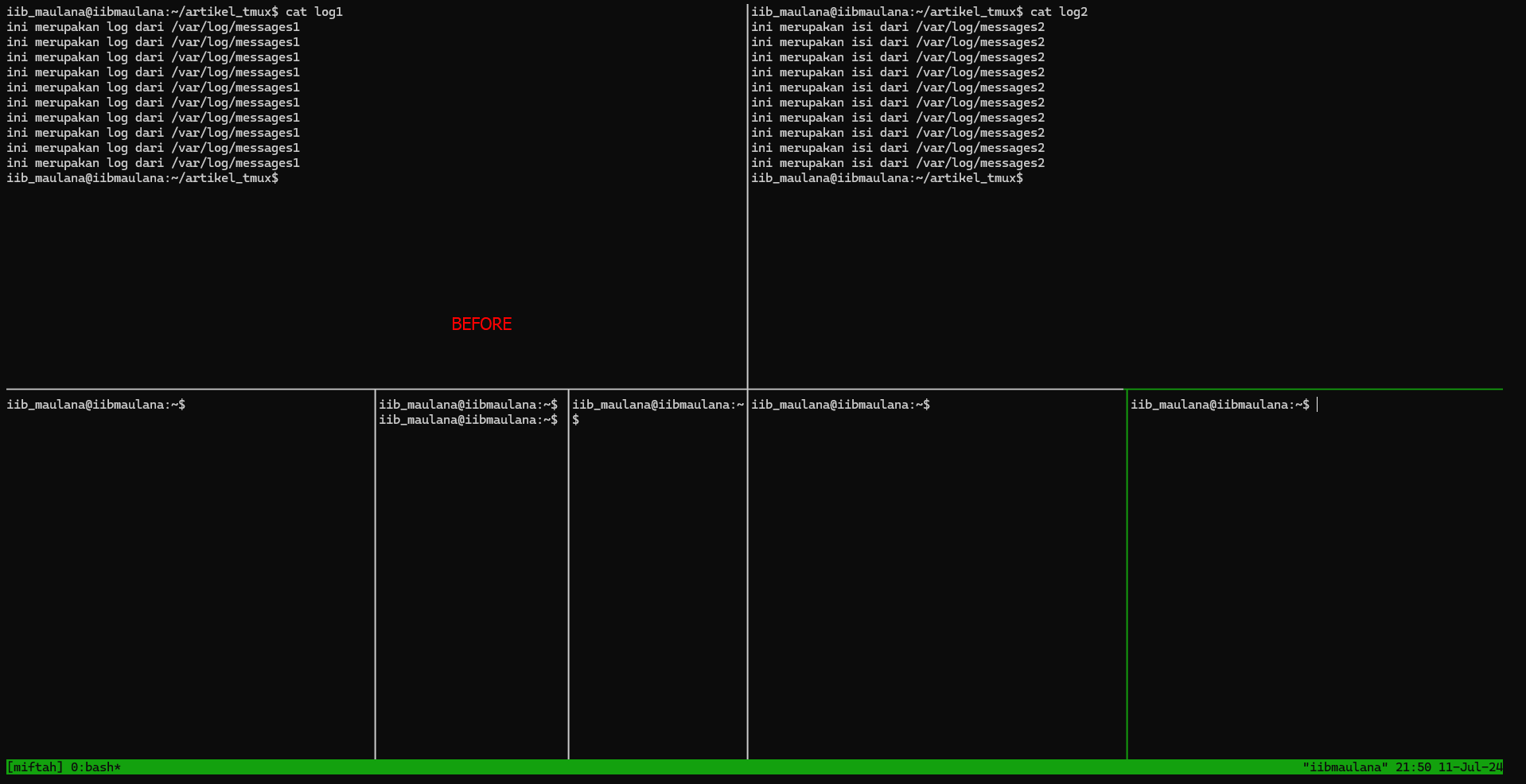Click last "/var/log/messages2" output line
Viewport: 1526px width, 784px height.
tap(897, 163)
